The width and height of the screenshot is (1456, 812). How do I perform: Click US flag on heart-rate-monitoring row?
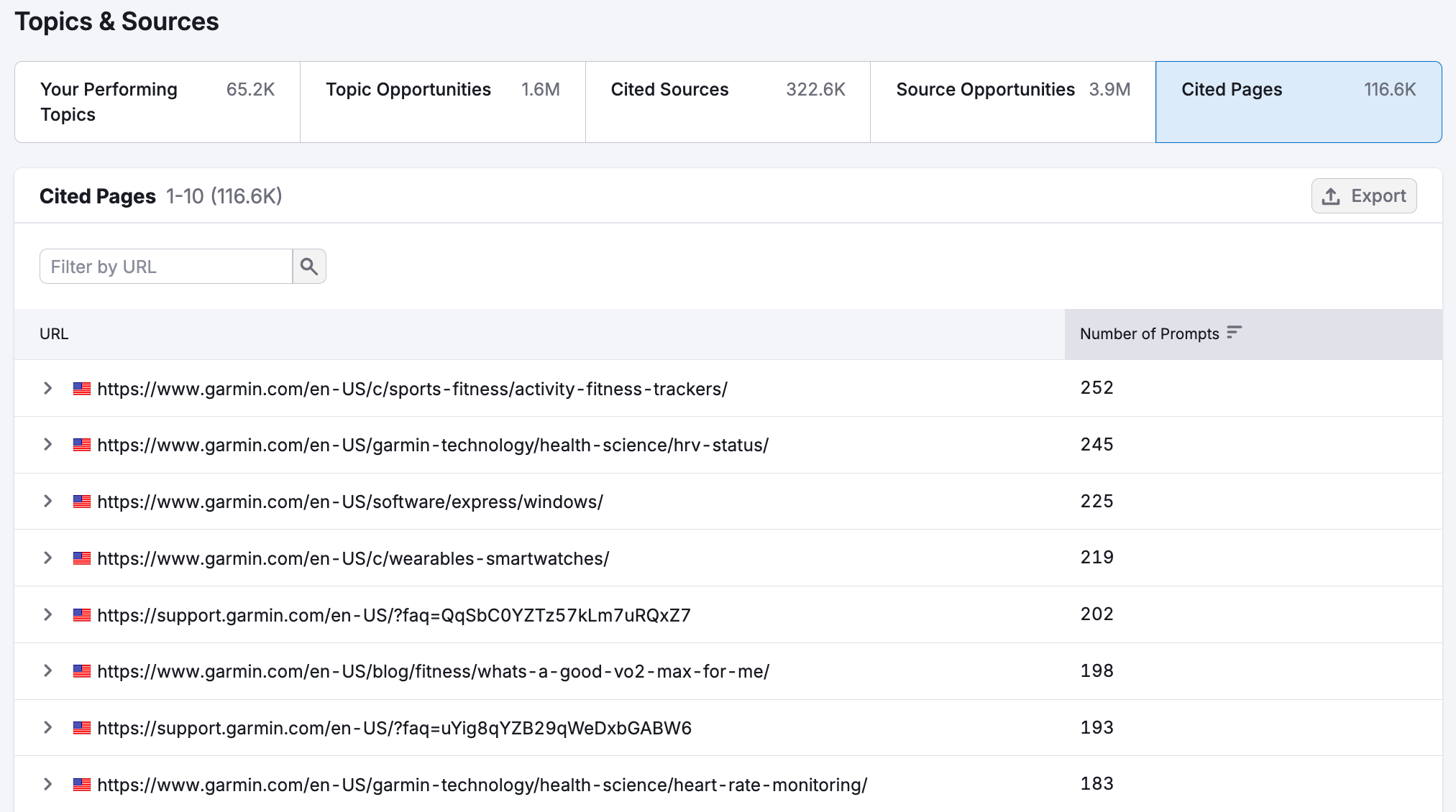coord(82,785)
